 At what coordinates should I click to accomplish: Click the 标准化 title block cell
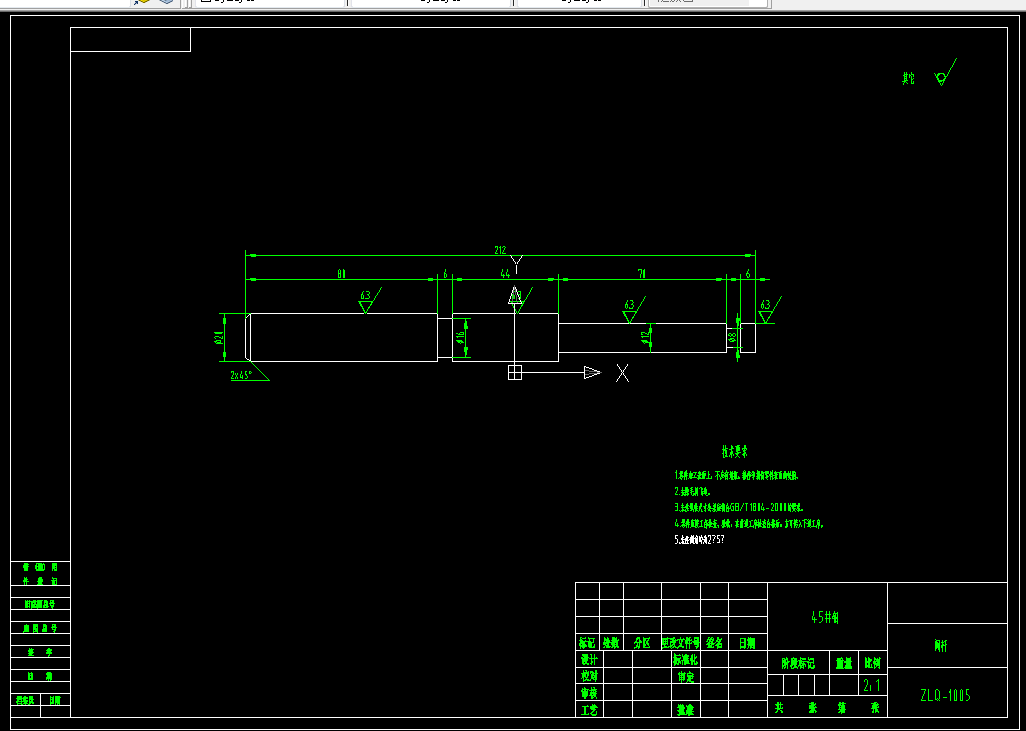(685, 659)
